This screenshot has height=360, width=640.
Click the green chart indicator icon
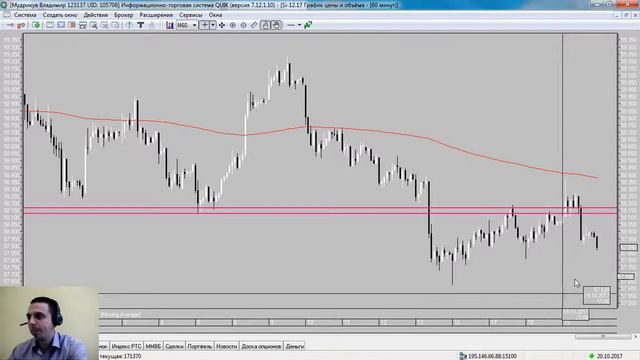(x=308, y=25)
